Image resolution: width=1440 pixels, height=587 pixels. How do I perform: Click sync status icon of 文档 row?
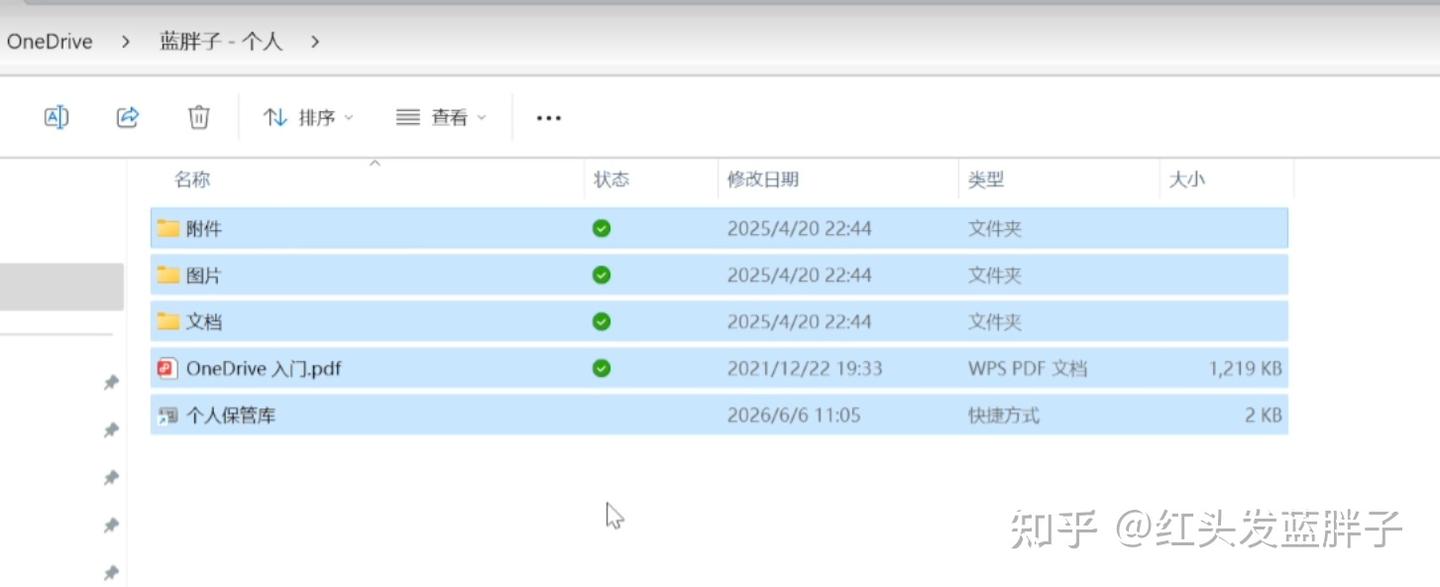(x=601, y=322)
